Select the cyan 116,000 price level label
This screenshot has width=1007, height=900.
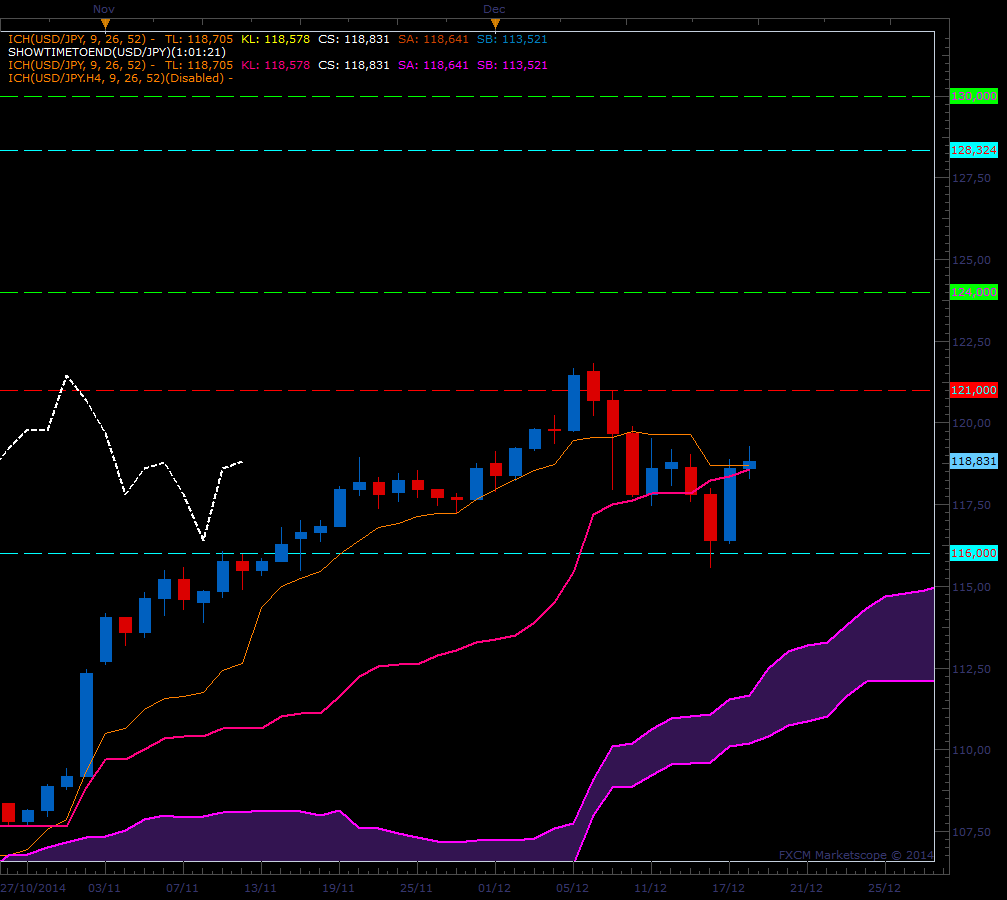coord(973,552)
